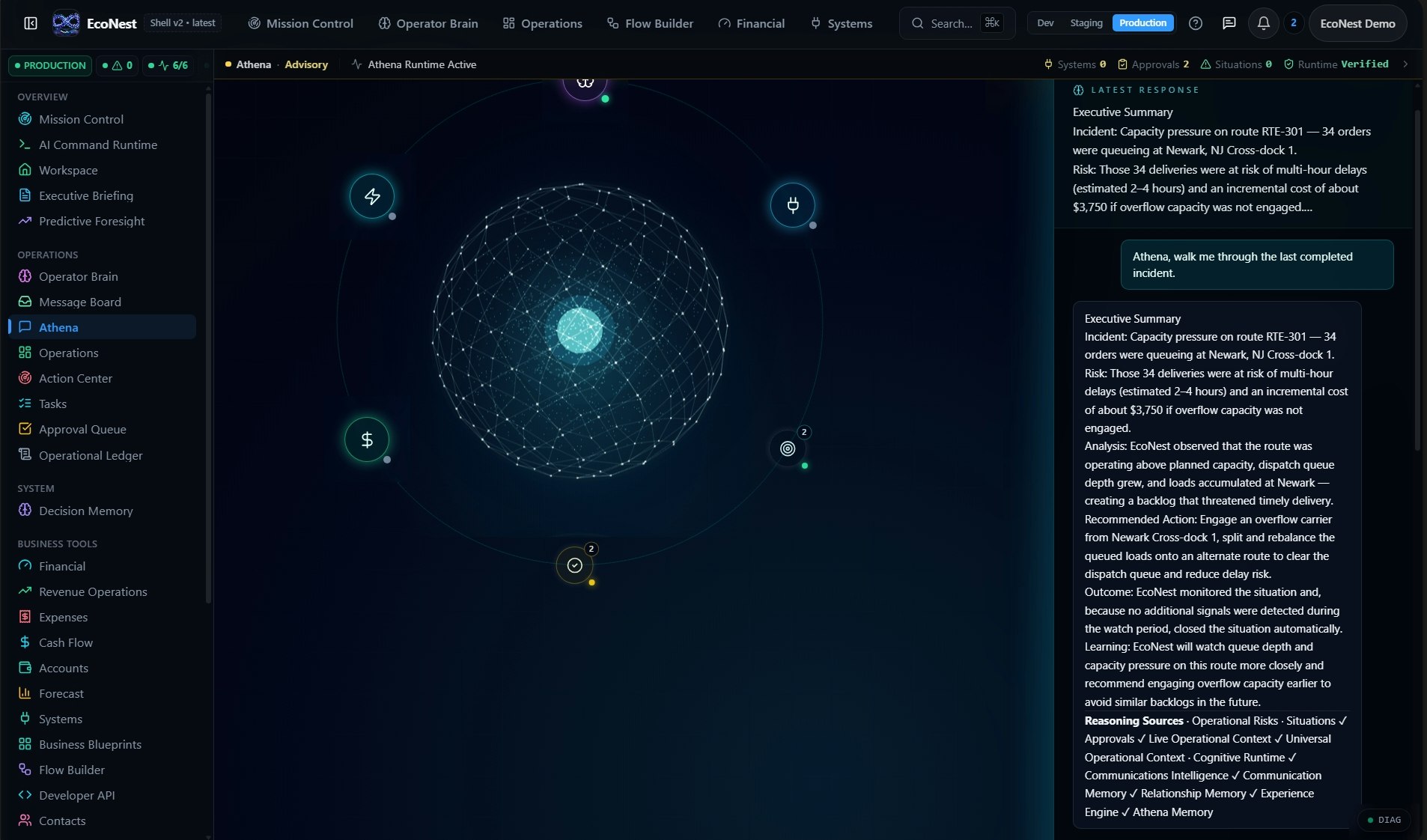Click the notification count badge 2
1427x840 pixels.
tap(1293, 23)
